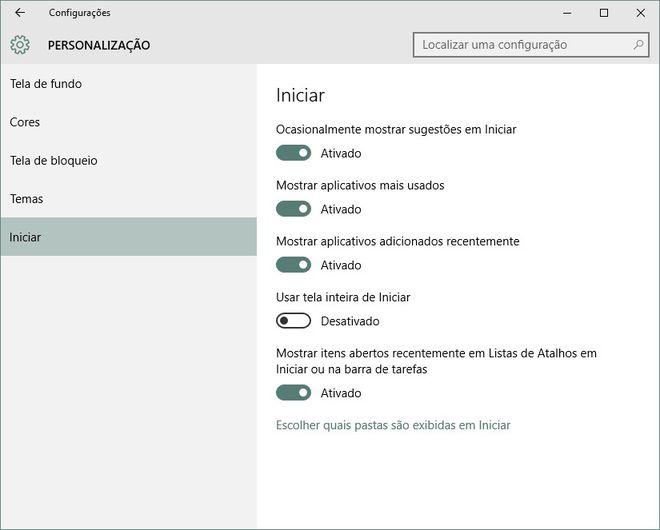Click the PERSONALIZAÇÃO heading text
This screenshot has height=530, width=660.
click(x=99, y=45)
